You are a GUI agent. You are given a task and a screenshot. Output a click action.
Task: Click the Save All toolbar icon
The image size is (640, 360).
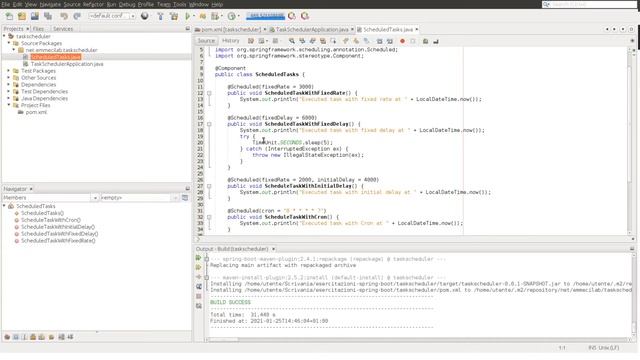(x=48, y=16)
